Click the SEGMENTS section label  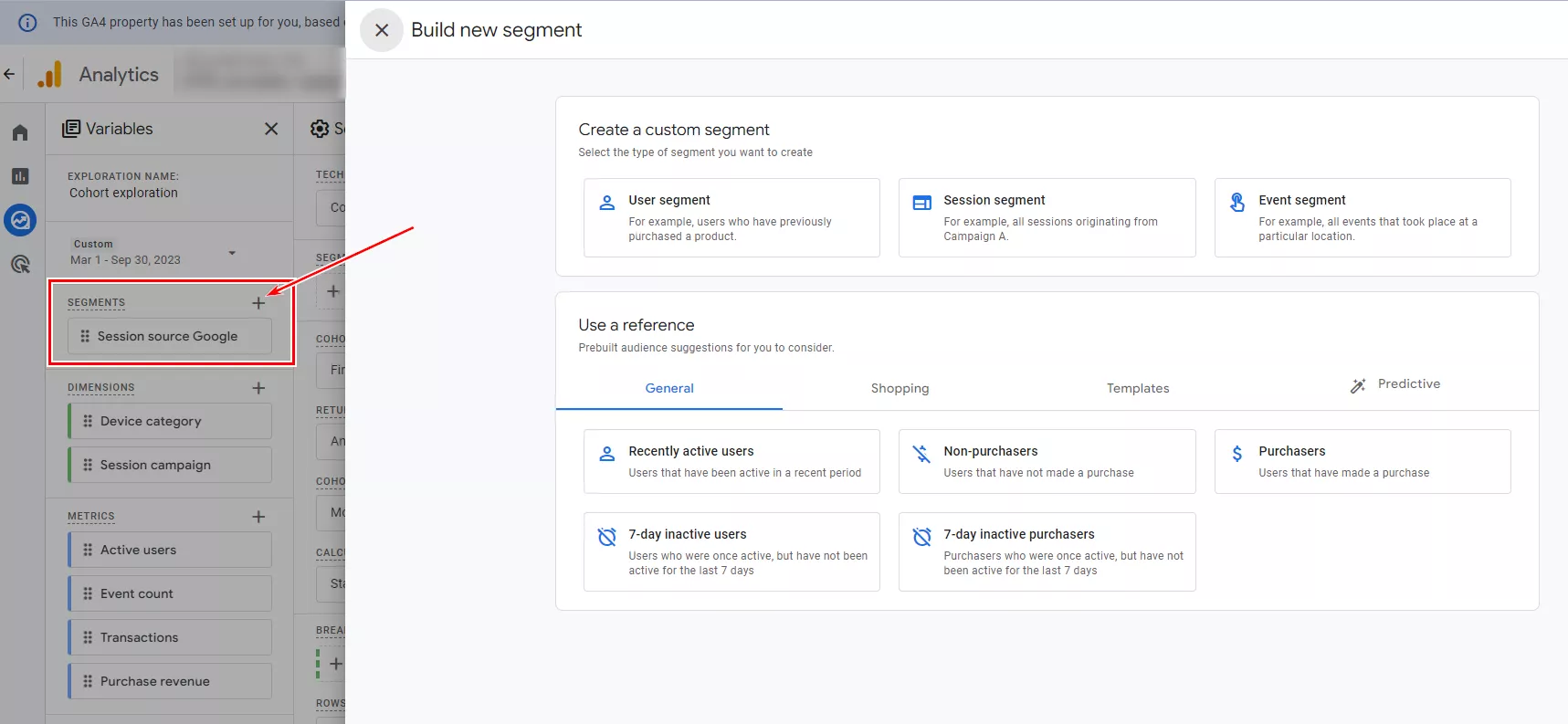coord(96,303)
